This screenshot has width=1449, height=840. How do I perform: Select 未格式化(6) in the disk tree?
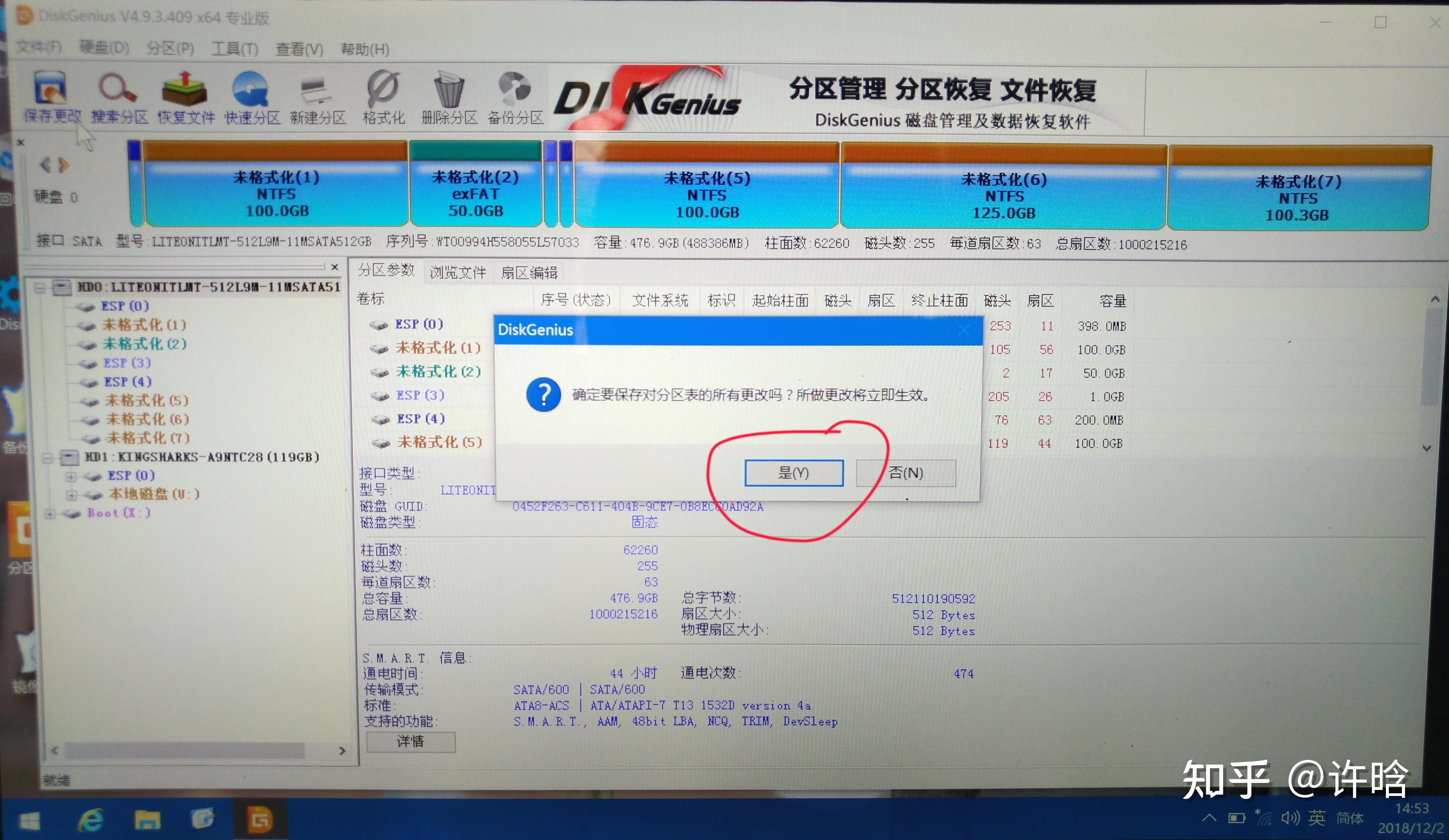[147, 419]
